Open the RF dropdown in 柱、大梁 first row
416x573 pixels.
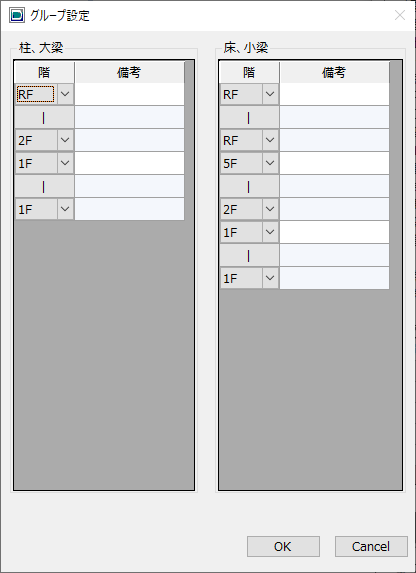tap(65, 94)
